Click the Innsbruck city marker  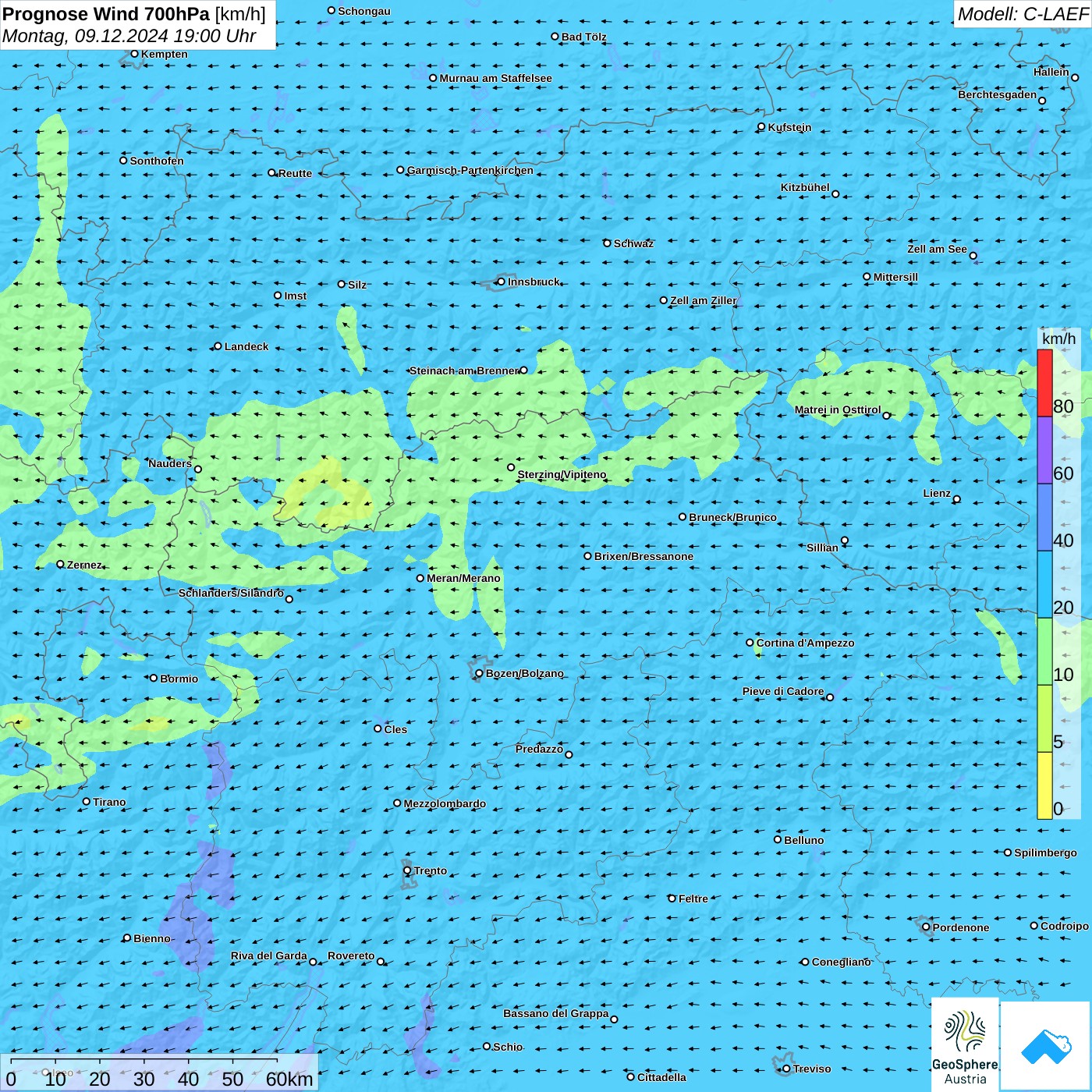[501, 282]
